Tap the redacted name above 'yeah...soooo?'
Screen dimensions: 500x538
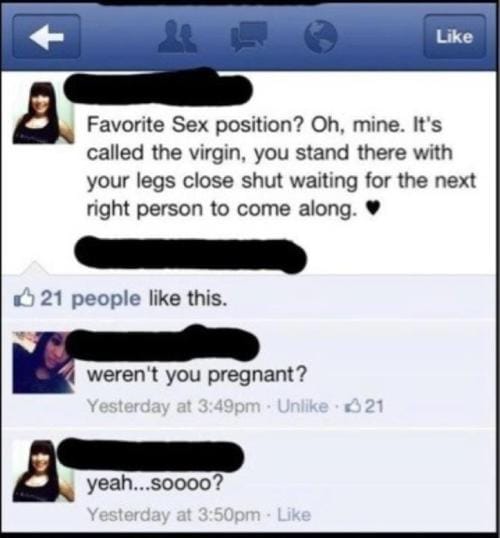(x=151, y=456)
